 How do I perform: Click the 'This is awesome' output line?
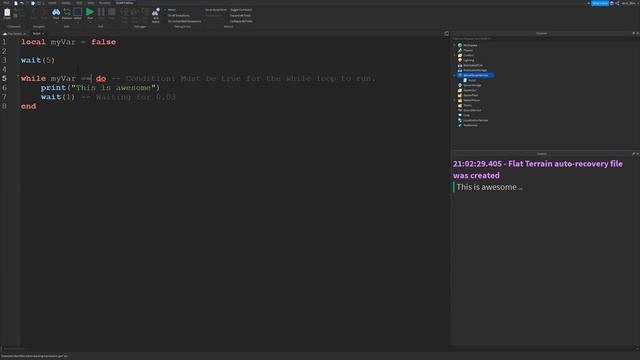(x=486, y=187)
